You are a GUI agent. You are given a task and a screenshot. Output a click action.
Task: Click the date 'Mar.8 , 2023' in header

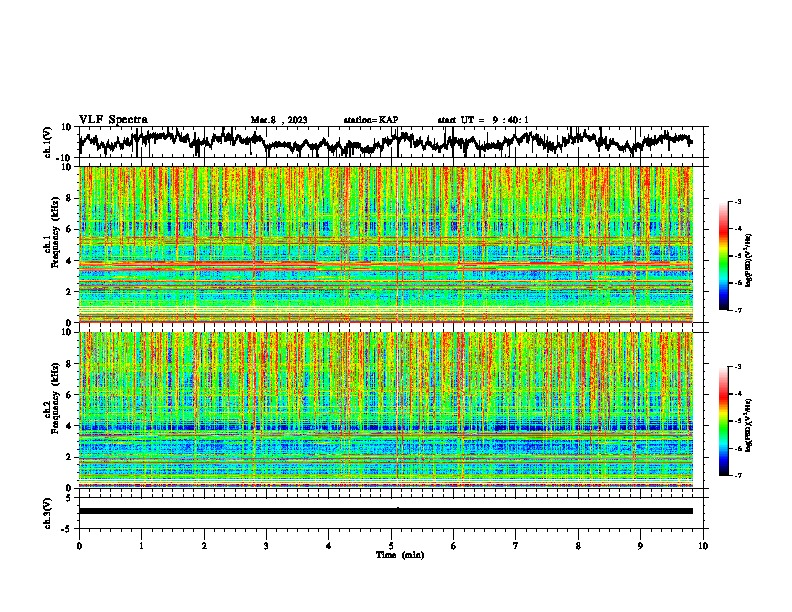(279, 120)
